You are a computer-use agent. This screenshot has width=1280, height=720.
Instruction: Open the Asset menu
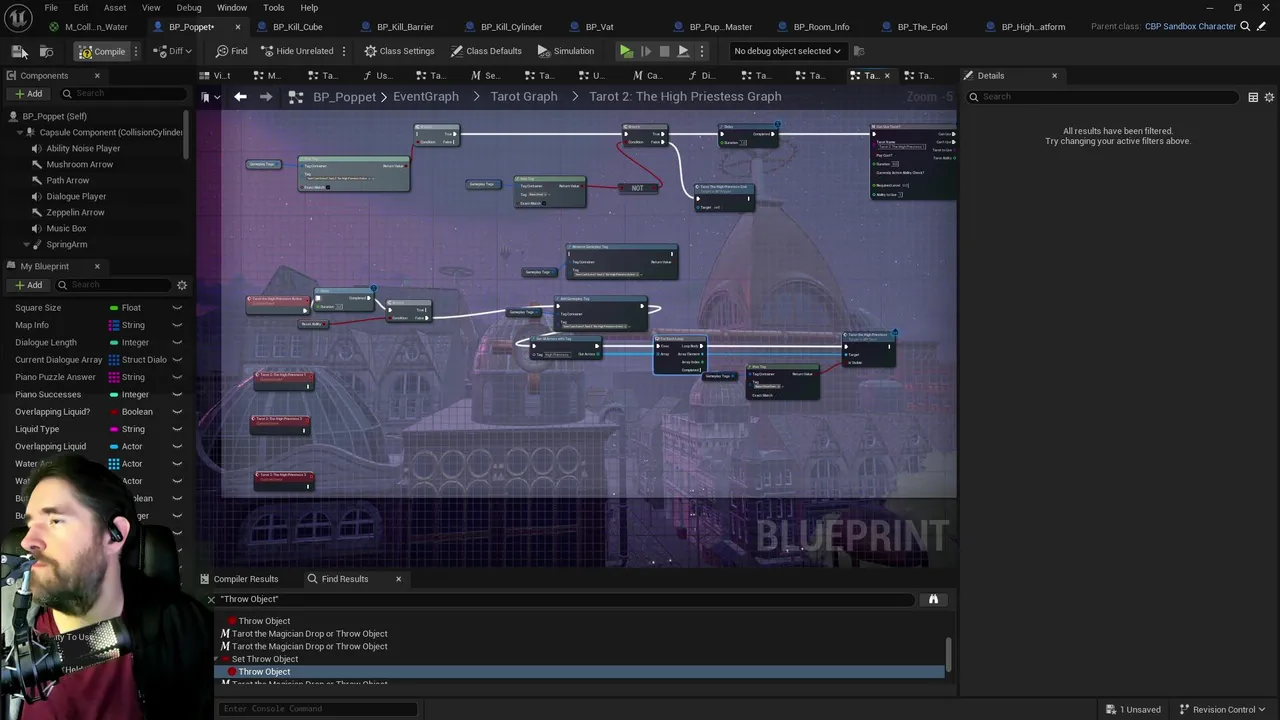coord(115,7)
